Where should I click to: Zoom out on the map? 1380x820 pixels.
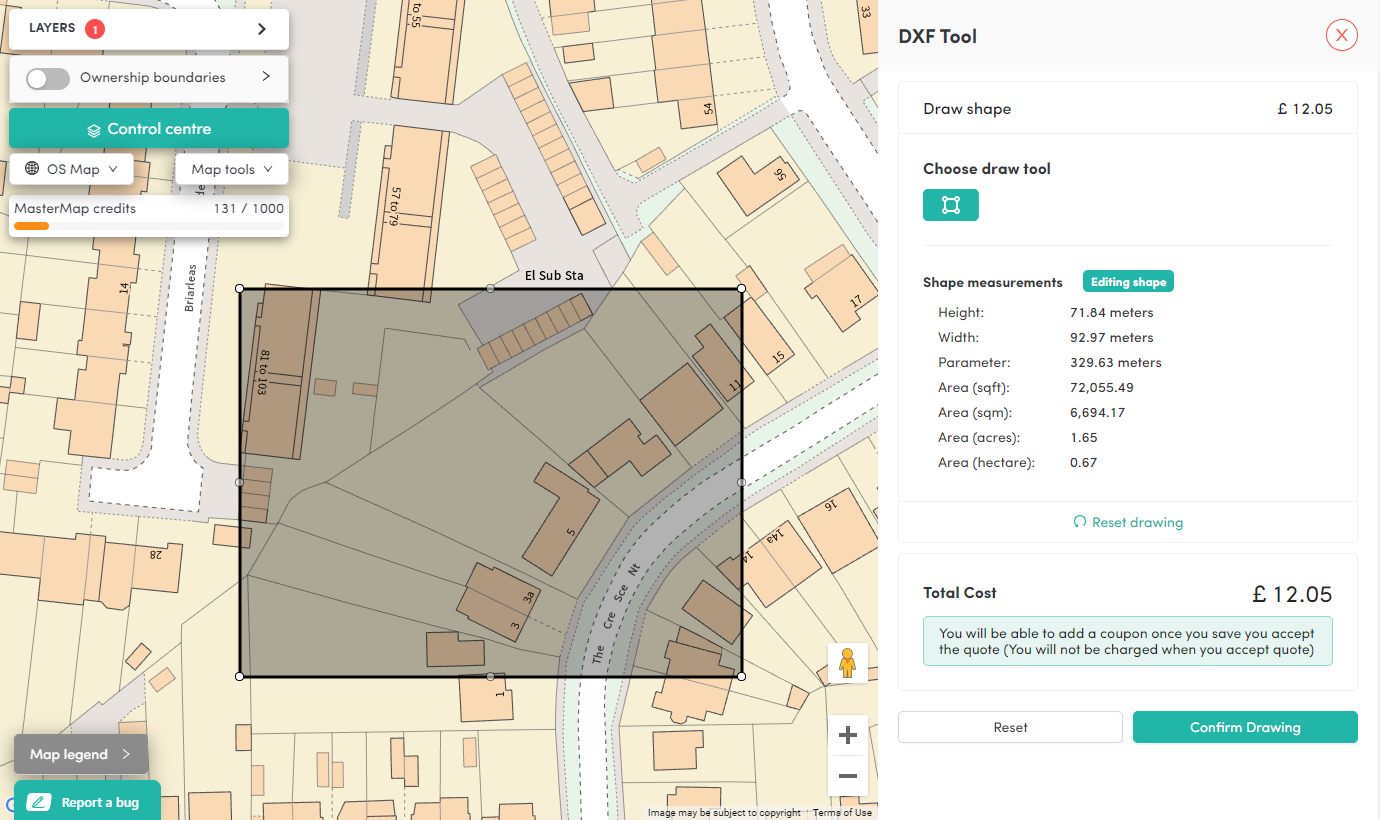[x=848, y=776]
